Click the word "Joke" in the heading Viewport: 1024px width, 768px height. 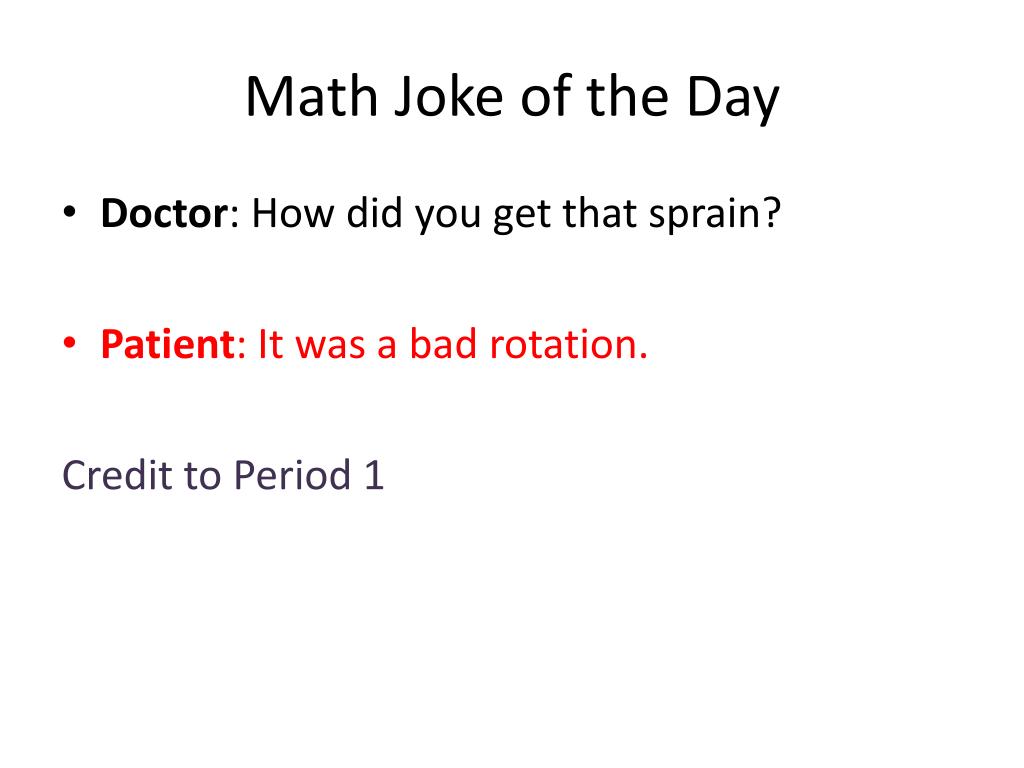tap(449, 97)
